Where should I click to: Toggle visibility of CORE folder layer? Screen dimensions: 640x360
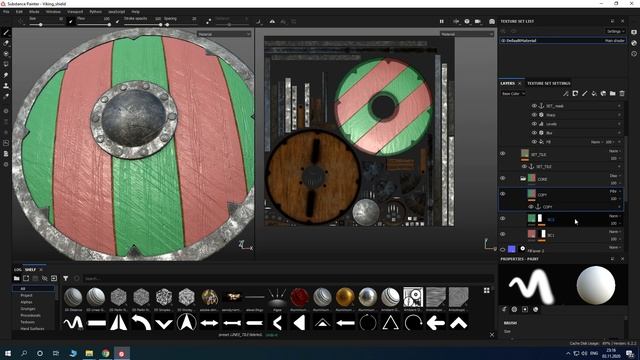coord(502,178)
